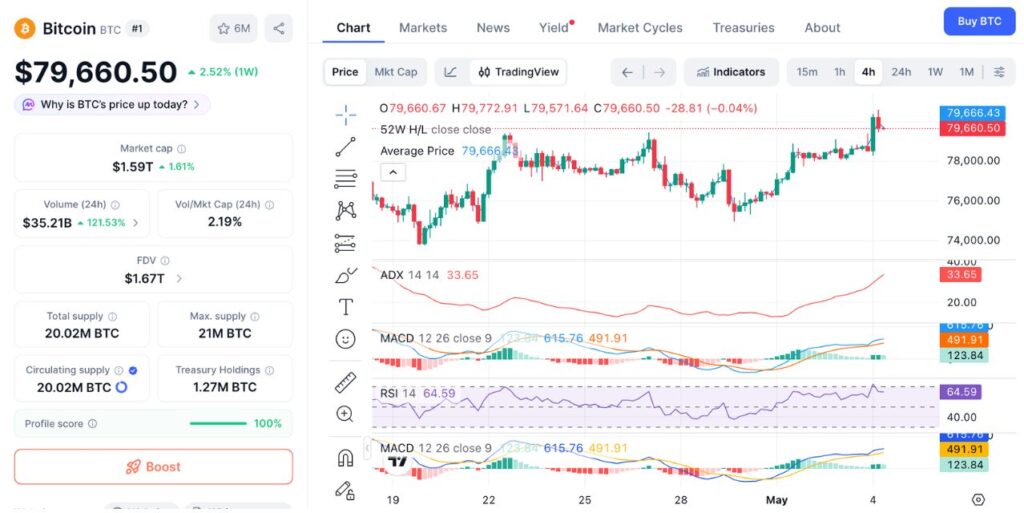The width and height of the screenshot is (1024, 513).
Task: Add Bitcoin to watchlist with star button
Action: 234,29
